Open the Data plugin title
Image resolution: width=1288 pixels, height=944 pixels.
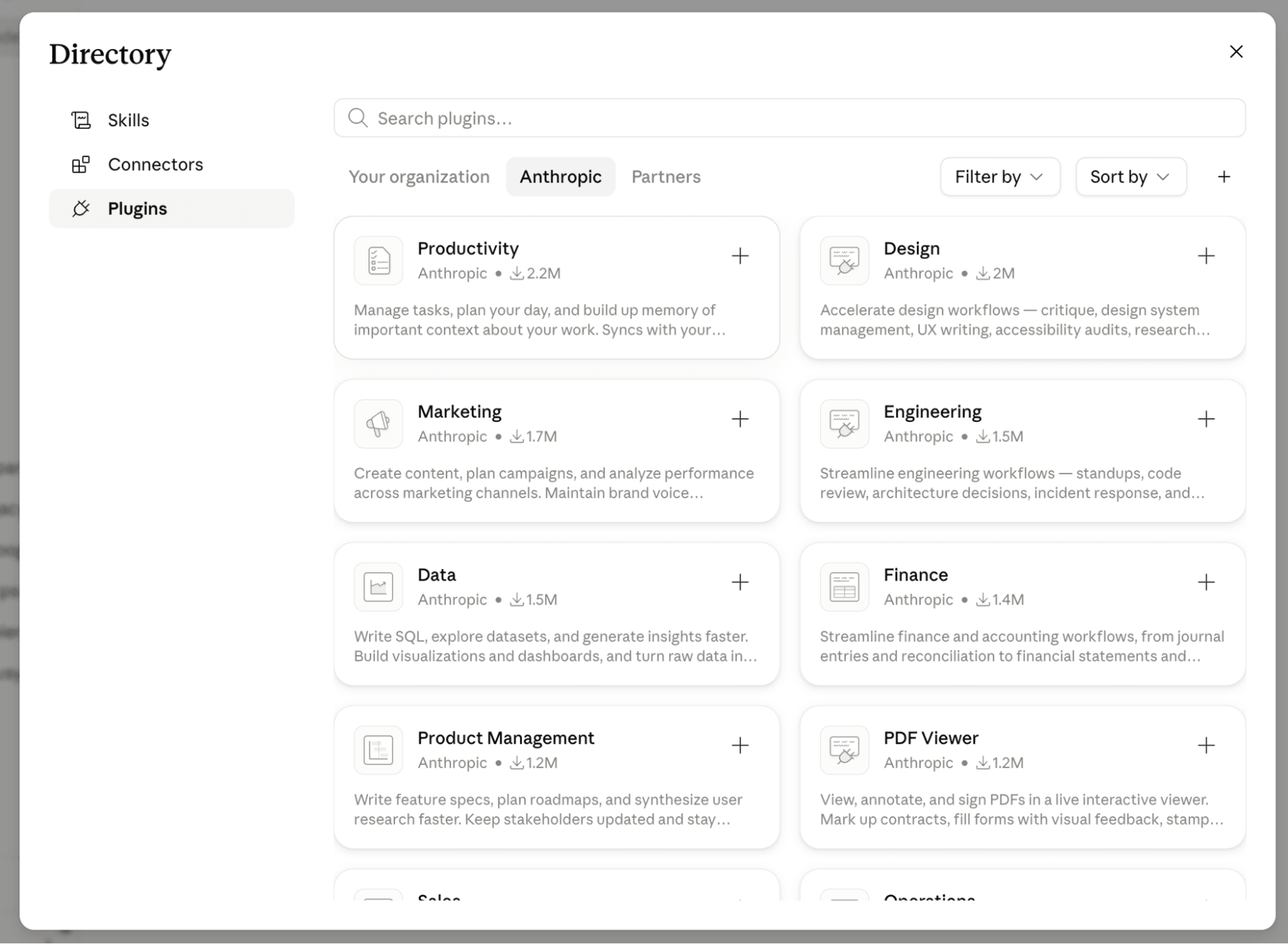click(x=437, y=574)
